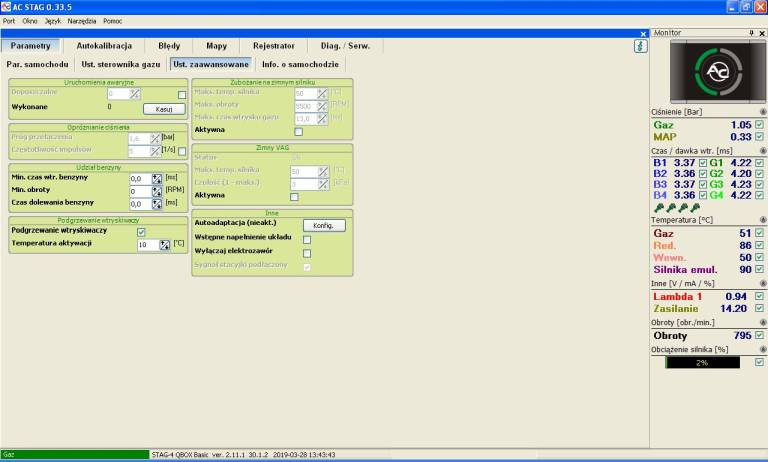Viewport: 768px width, 462px height.
Task: Enable Aktywna under Zimny VAG
Action: (294, 197)
